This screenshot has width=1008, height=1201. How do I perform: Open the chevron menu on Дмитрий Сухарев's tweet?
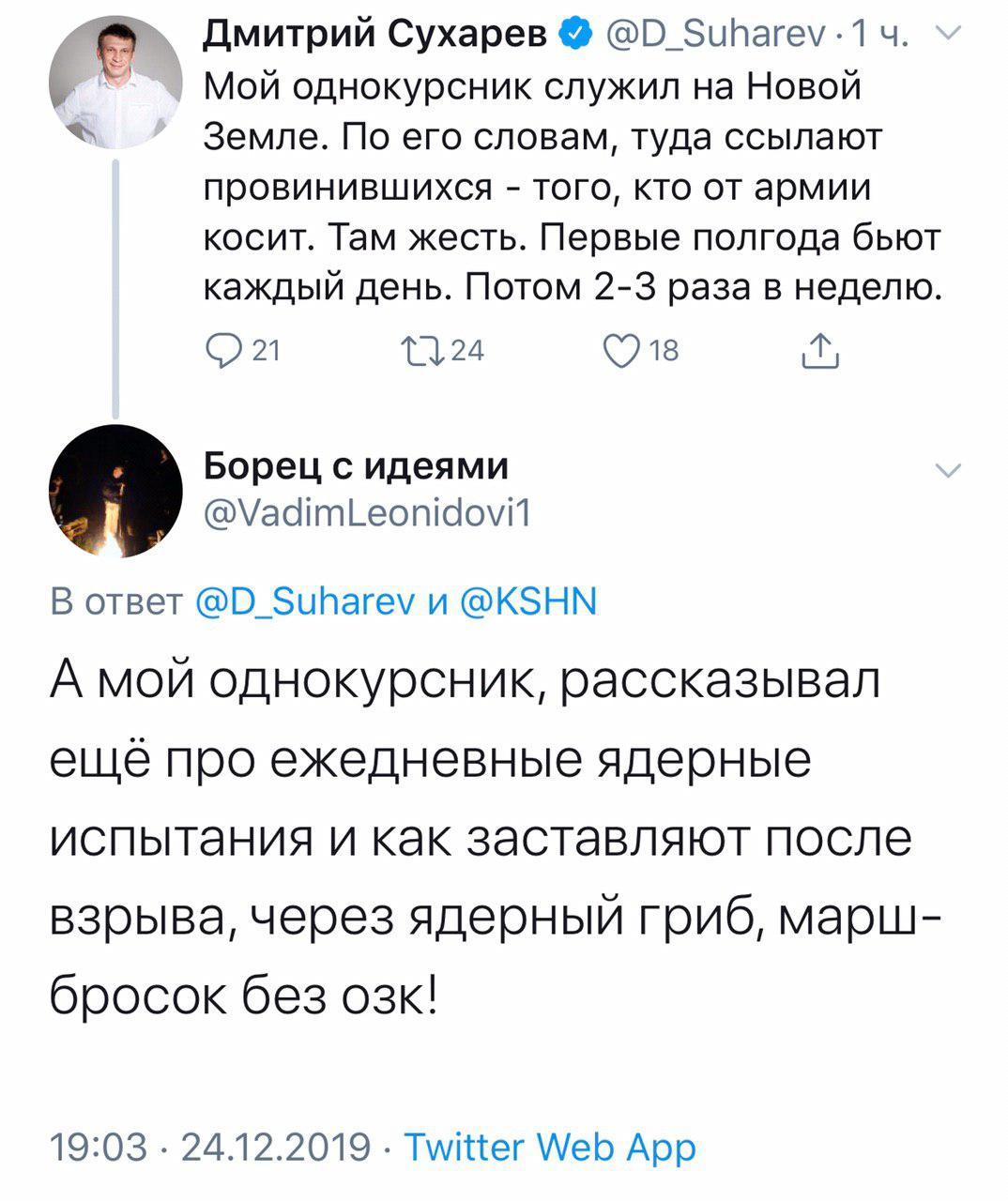949,36
